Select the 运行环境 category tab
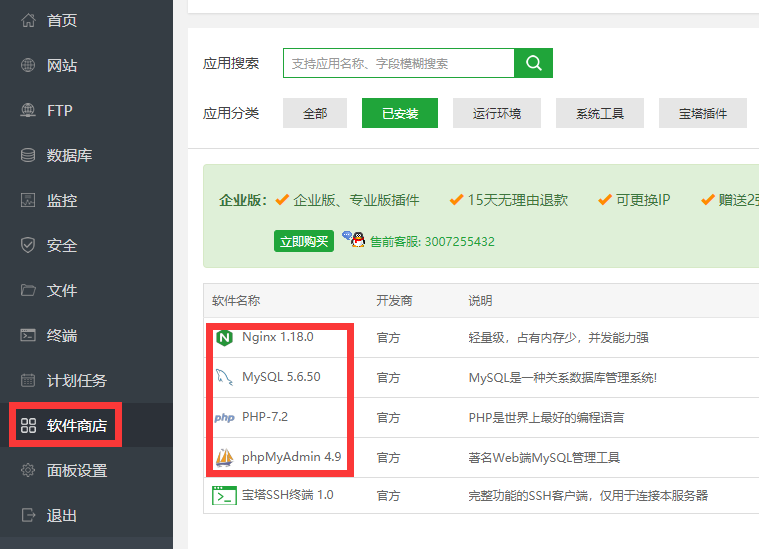The width and height of the screenshot is (759, 549). (x=497, y=113)
